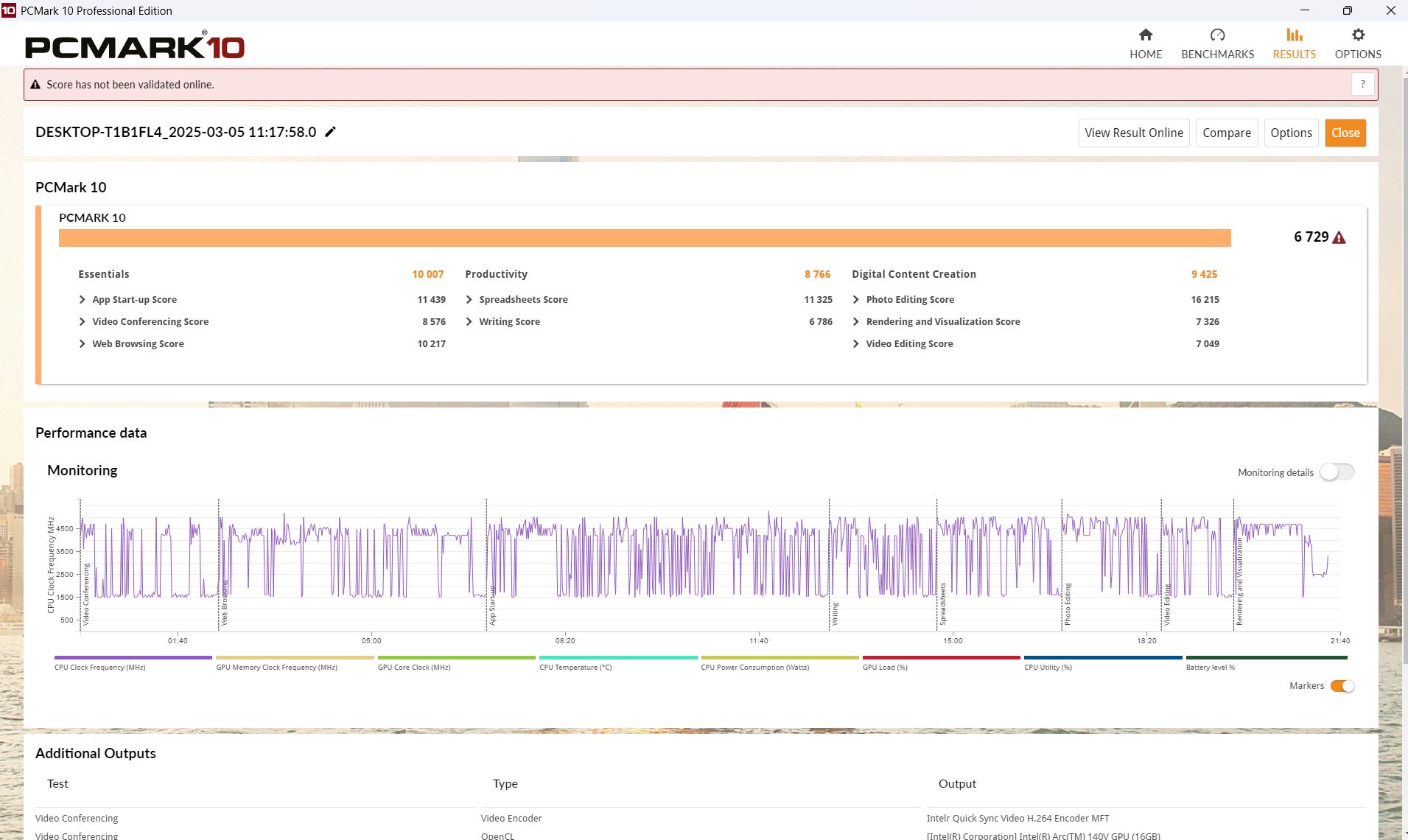Click the View Result Online button
The image size is (1408, 840).
click(x=1133, y=133)
